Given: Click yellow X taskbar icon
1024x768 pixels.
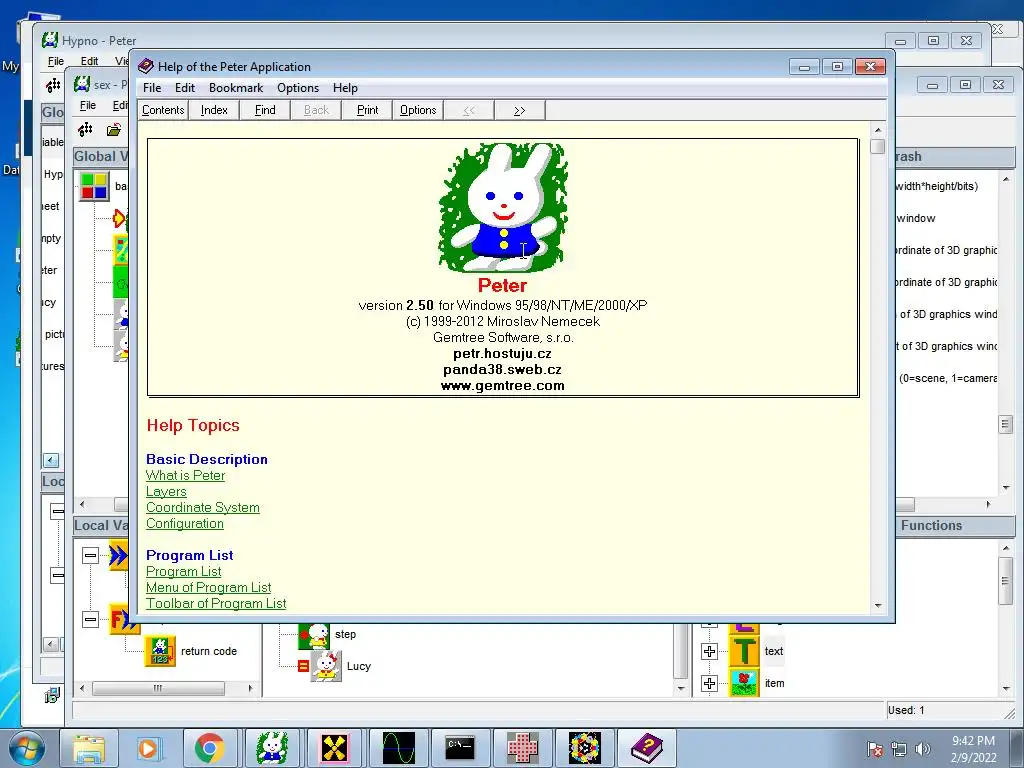Looking at the screenshot, I should tap(334, 748).
